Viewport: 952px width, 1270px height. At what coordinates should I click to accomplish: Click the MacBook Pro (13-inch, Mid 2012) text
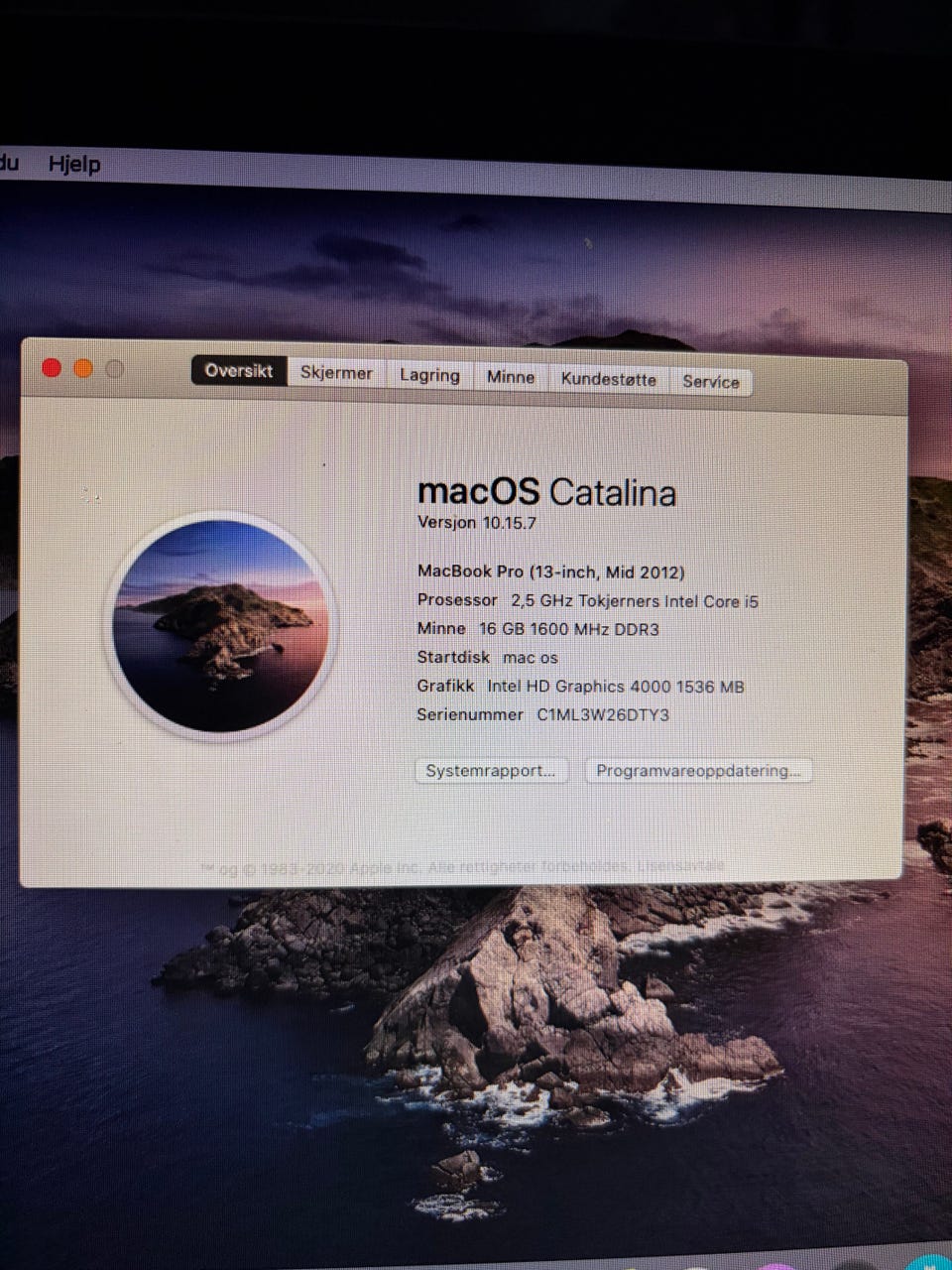click(551, 571)
